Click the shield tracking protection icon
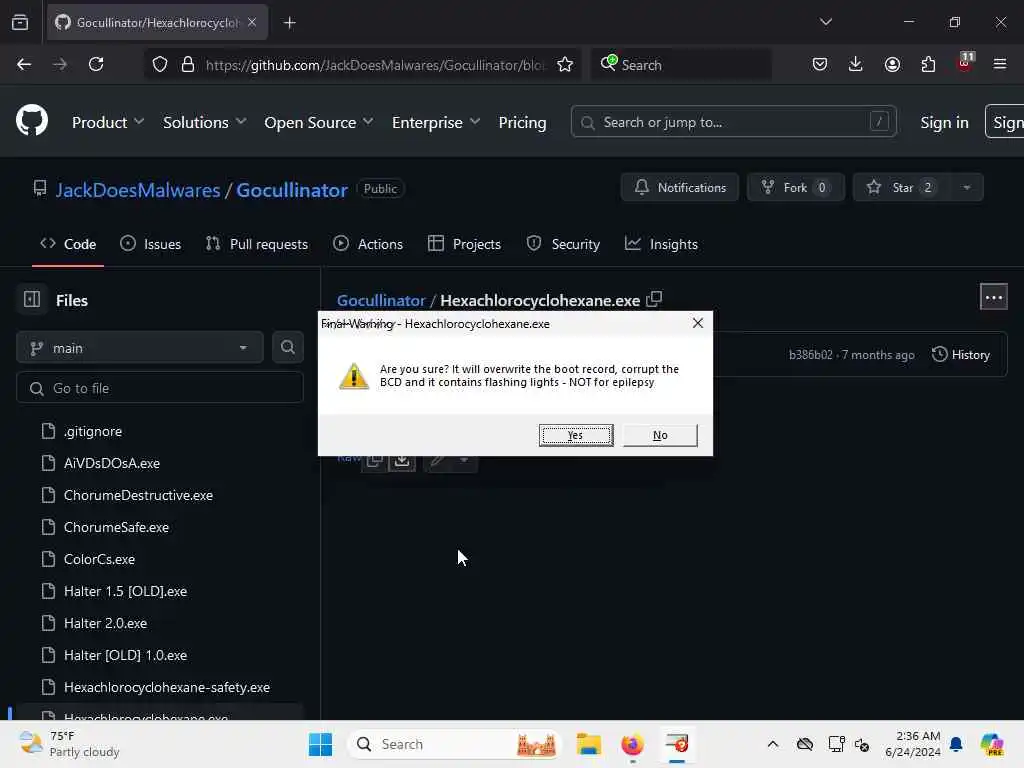This screenshot has width=1024, height=768. (160, 64)
